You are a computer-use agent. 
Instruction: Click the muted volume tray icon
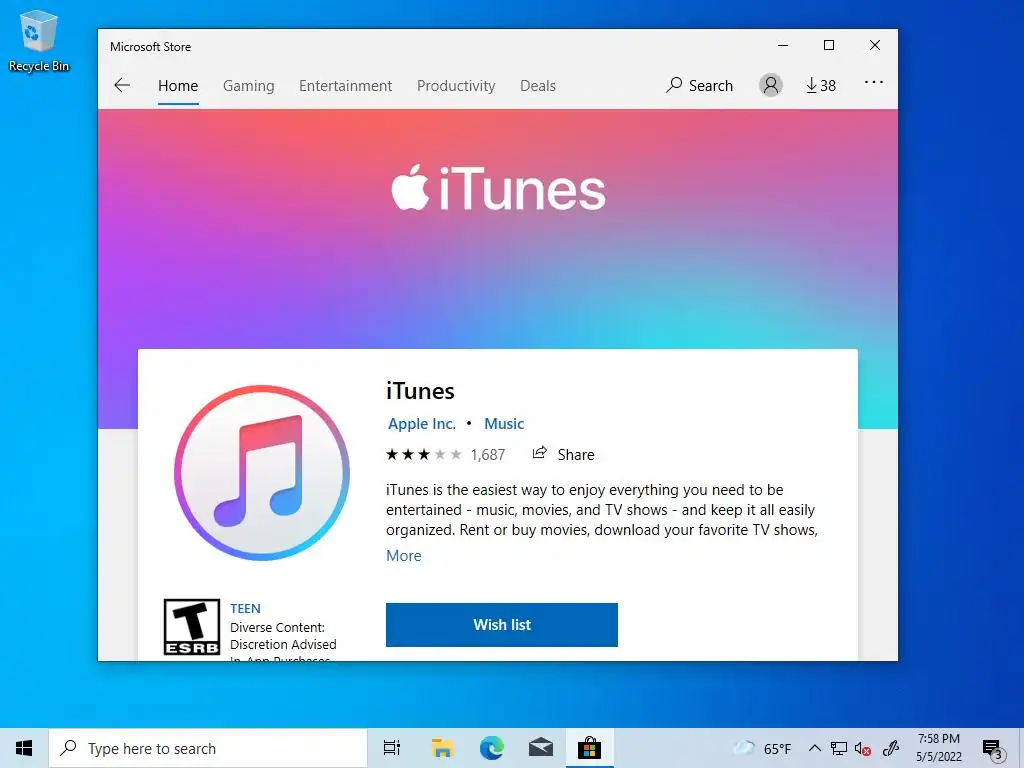click(863, 748)
